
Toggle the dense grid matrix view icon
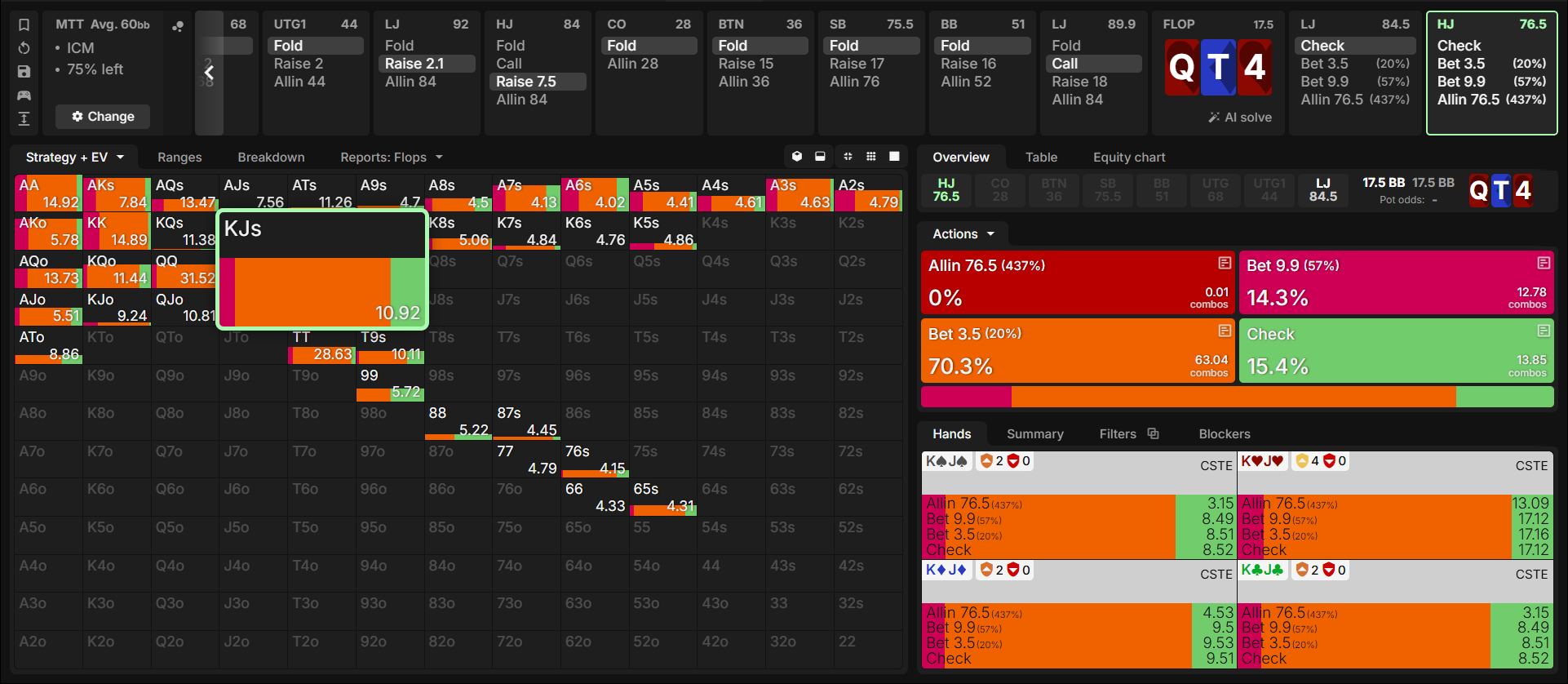coord(871,157)
